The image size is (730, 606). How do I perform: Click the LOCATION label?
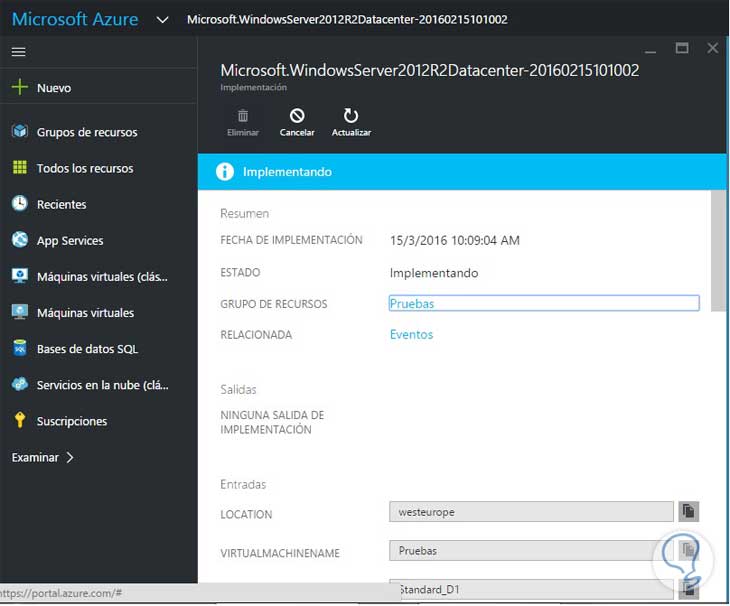coord(246,514)
